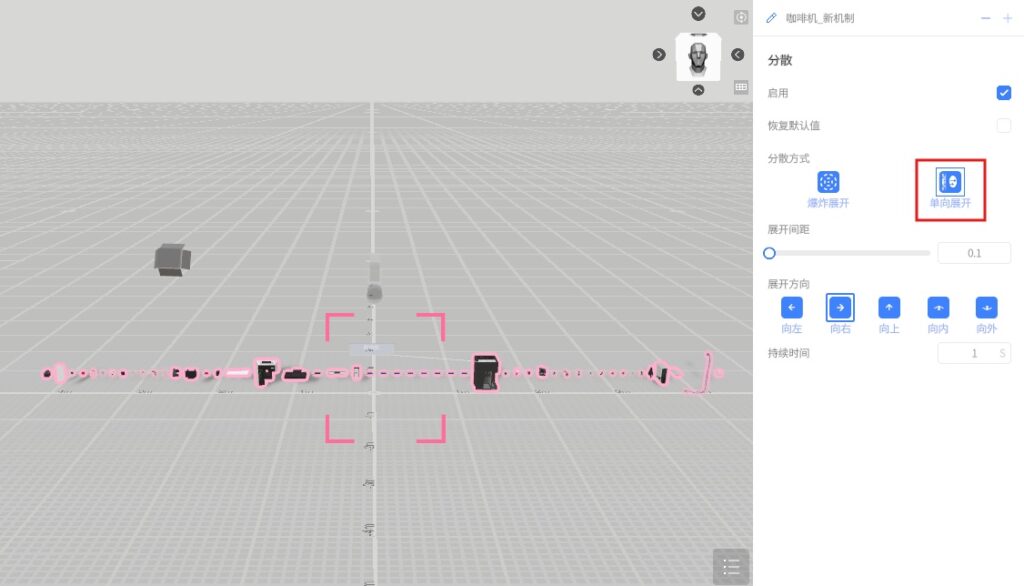Click the pencil edit icon beside 咖啡机_新机制

pyautogui.click(x=771, y=18)
